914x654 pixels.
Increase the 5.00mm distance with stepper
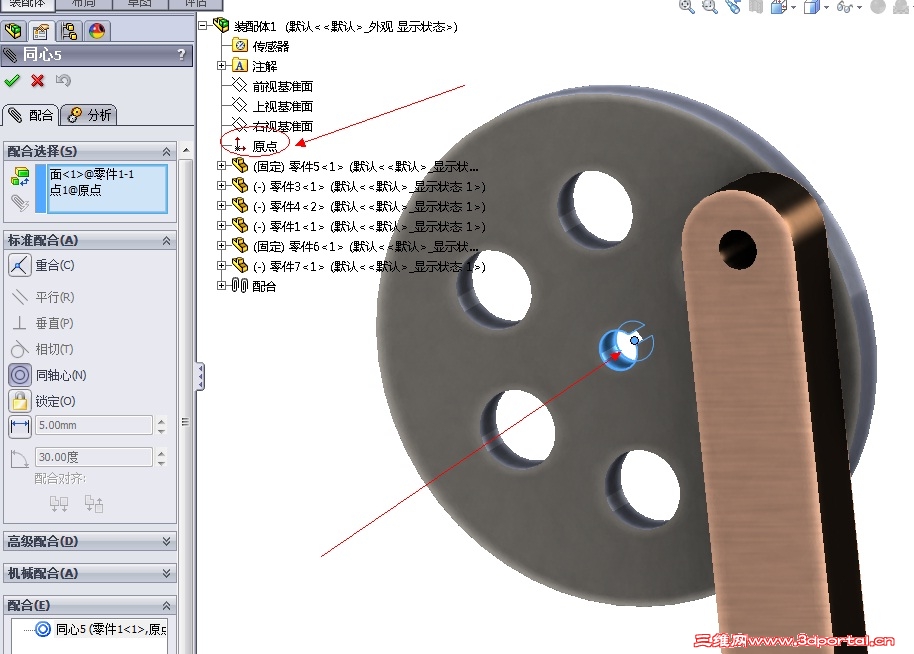[x=161, y=420]
